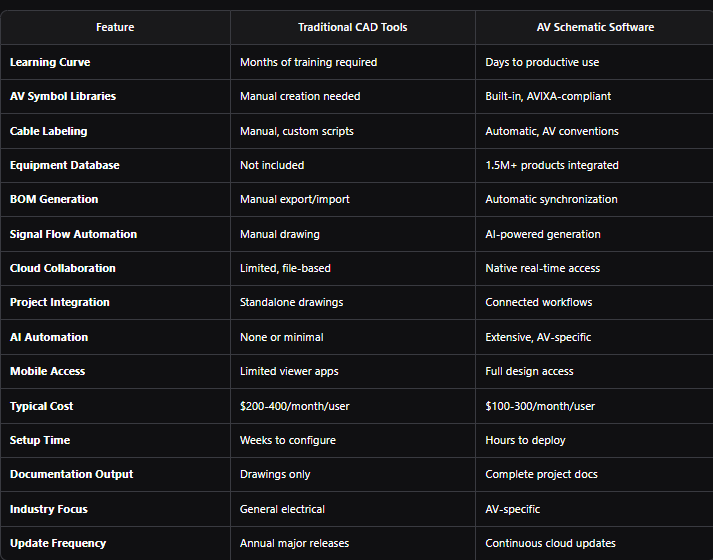Screen dimensions: 713x560
Task: Select the Traditional CAD Tools header
Action: point(352,27)
